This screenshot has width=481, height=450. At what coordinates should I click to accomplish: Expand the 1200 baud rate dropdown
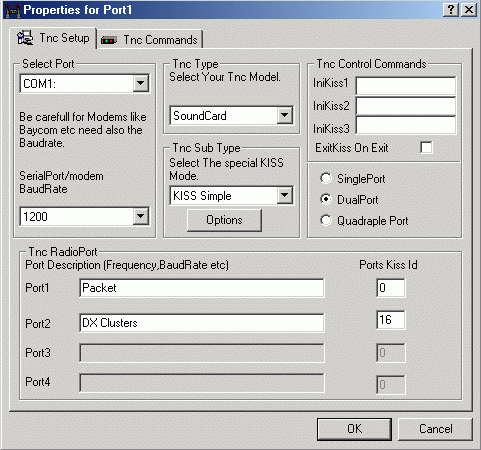(x=141, y=216)
